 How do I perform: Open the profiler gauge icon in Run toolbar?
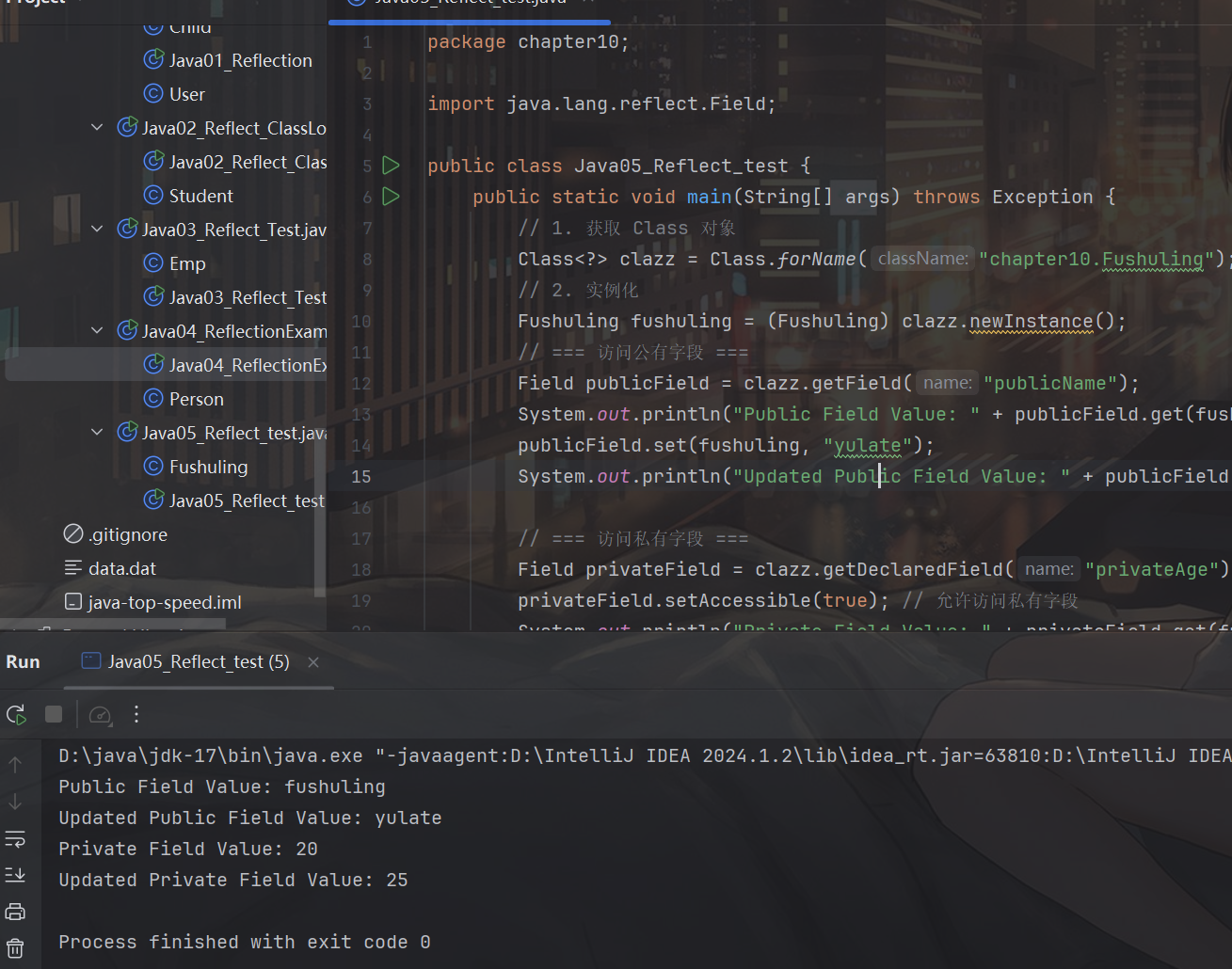(x=100, y=715)
